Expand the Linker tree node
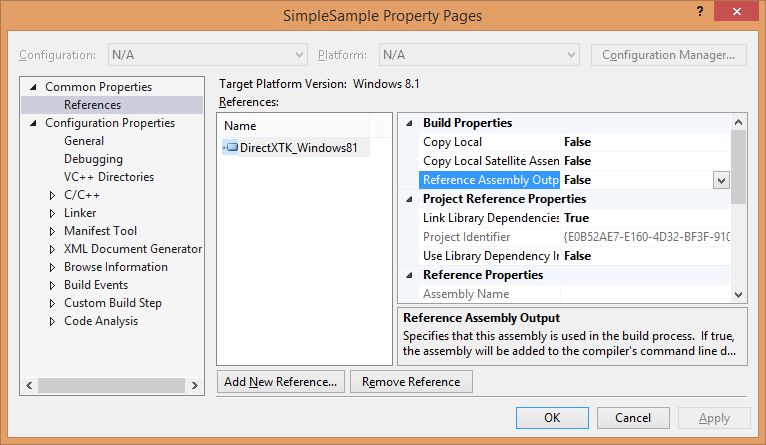This screenshot has width=766, height=445. 52,213
